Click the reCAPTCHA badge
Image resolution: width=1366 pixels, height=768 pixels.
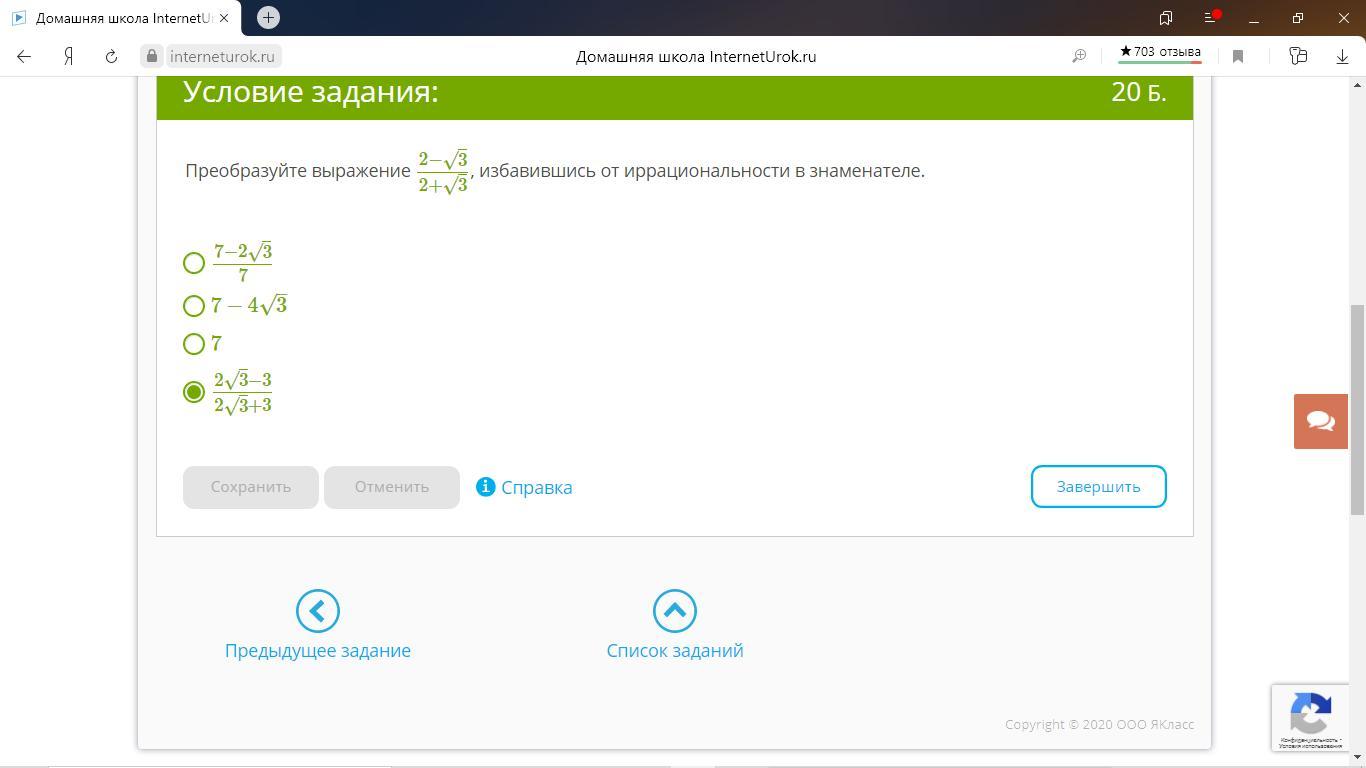1310,717
